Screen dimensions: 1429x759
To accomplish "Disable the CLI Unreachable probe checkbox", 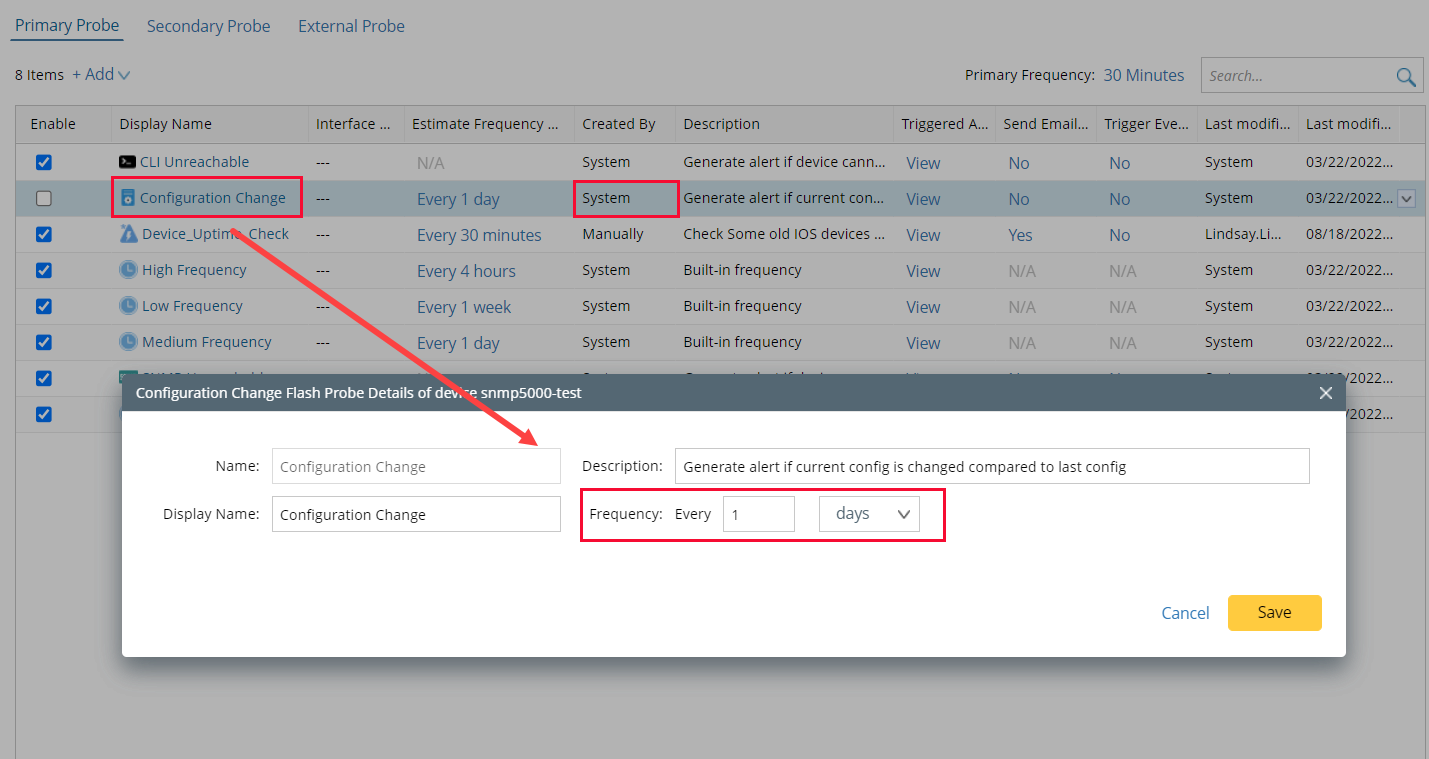I will [x=43, y=161].
